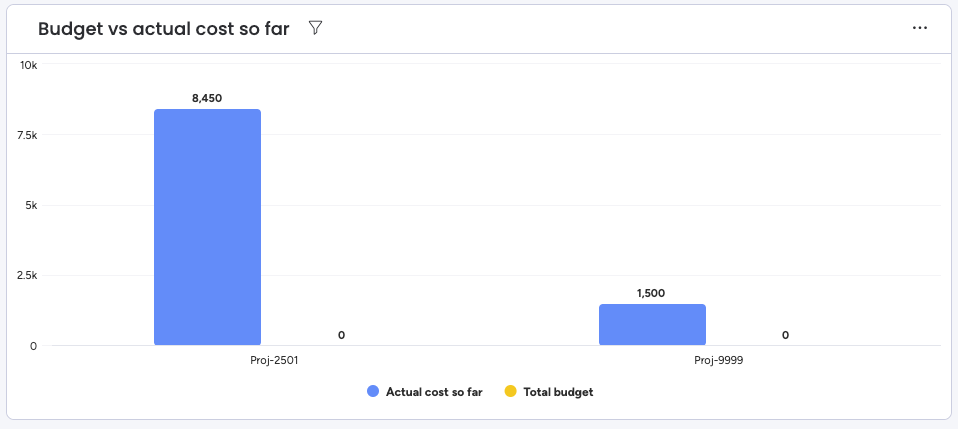Open the three-dot widget options menu
The image size is (958, 429).
point(920,28)
